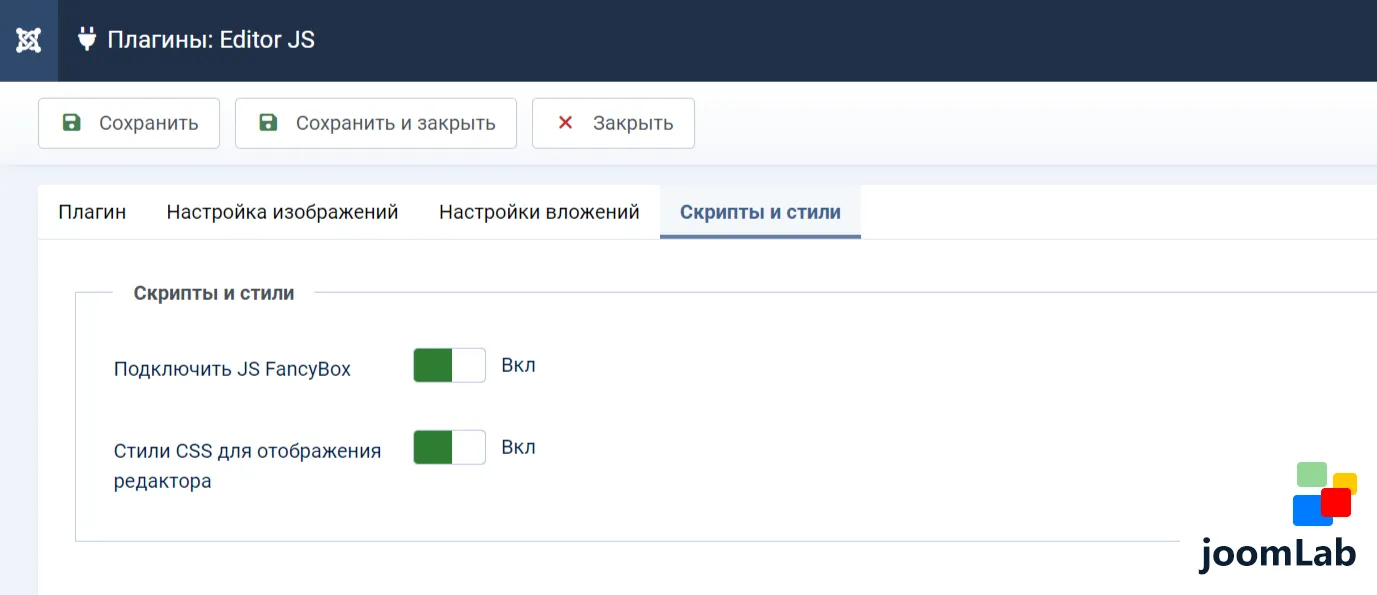Click floppy icon on Сохранить и закрыть

[x=268, y=123]
